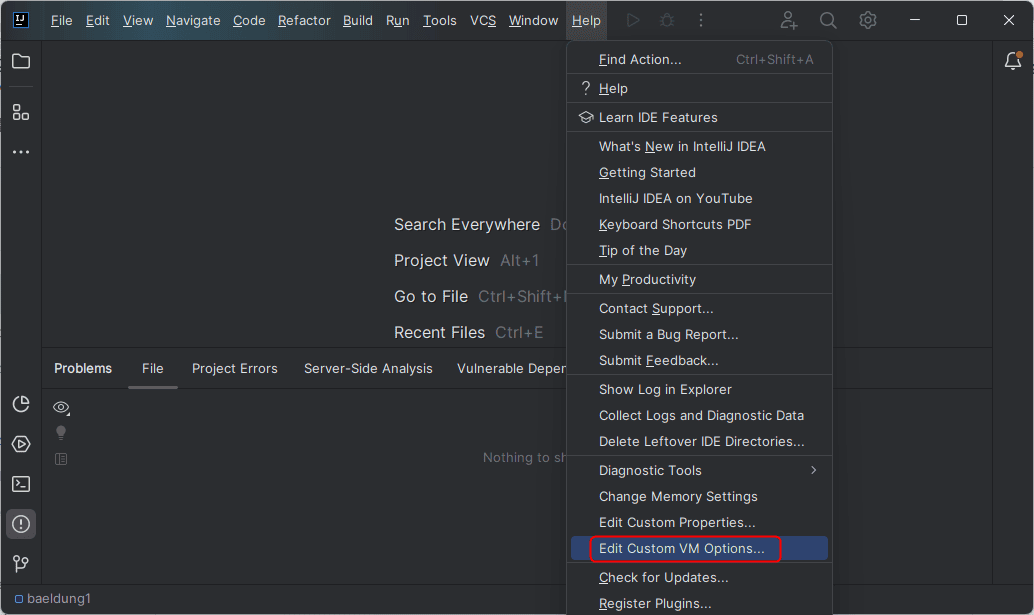The image size is (1034, 615).
Task: Select Getting Started entry
Action: 699,172
